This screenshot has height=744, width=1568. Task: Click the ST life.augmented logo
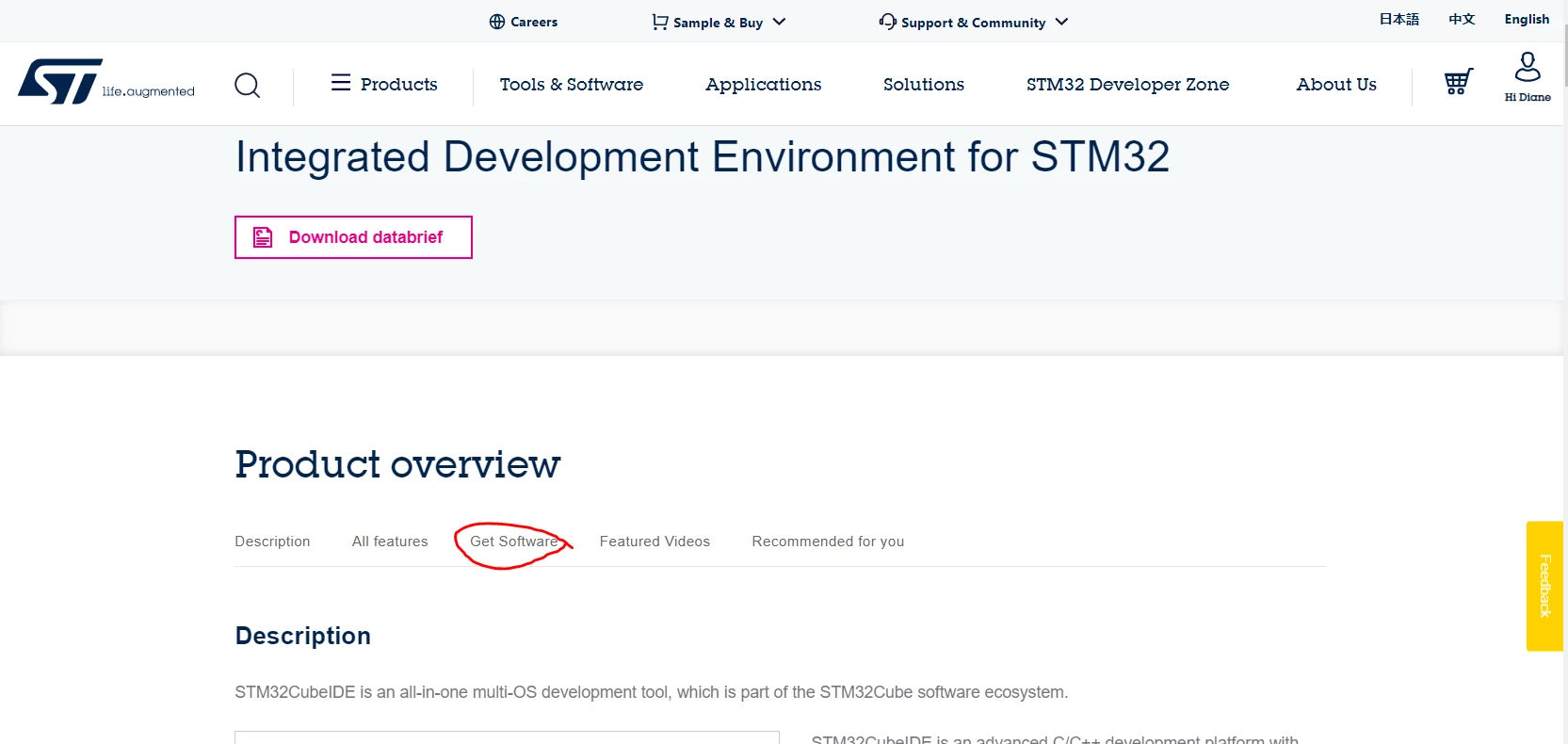pyautogui.click(x=106, y=82)
